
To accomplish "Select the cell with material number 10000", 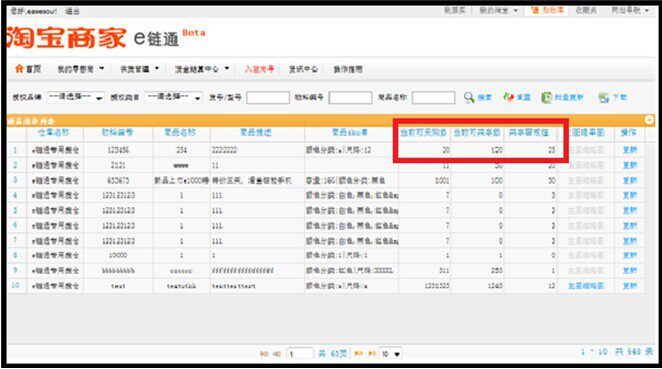I will pyautogui.click(x=118, y=255).
